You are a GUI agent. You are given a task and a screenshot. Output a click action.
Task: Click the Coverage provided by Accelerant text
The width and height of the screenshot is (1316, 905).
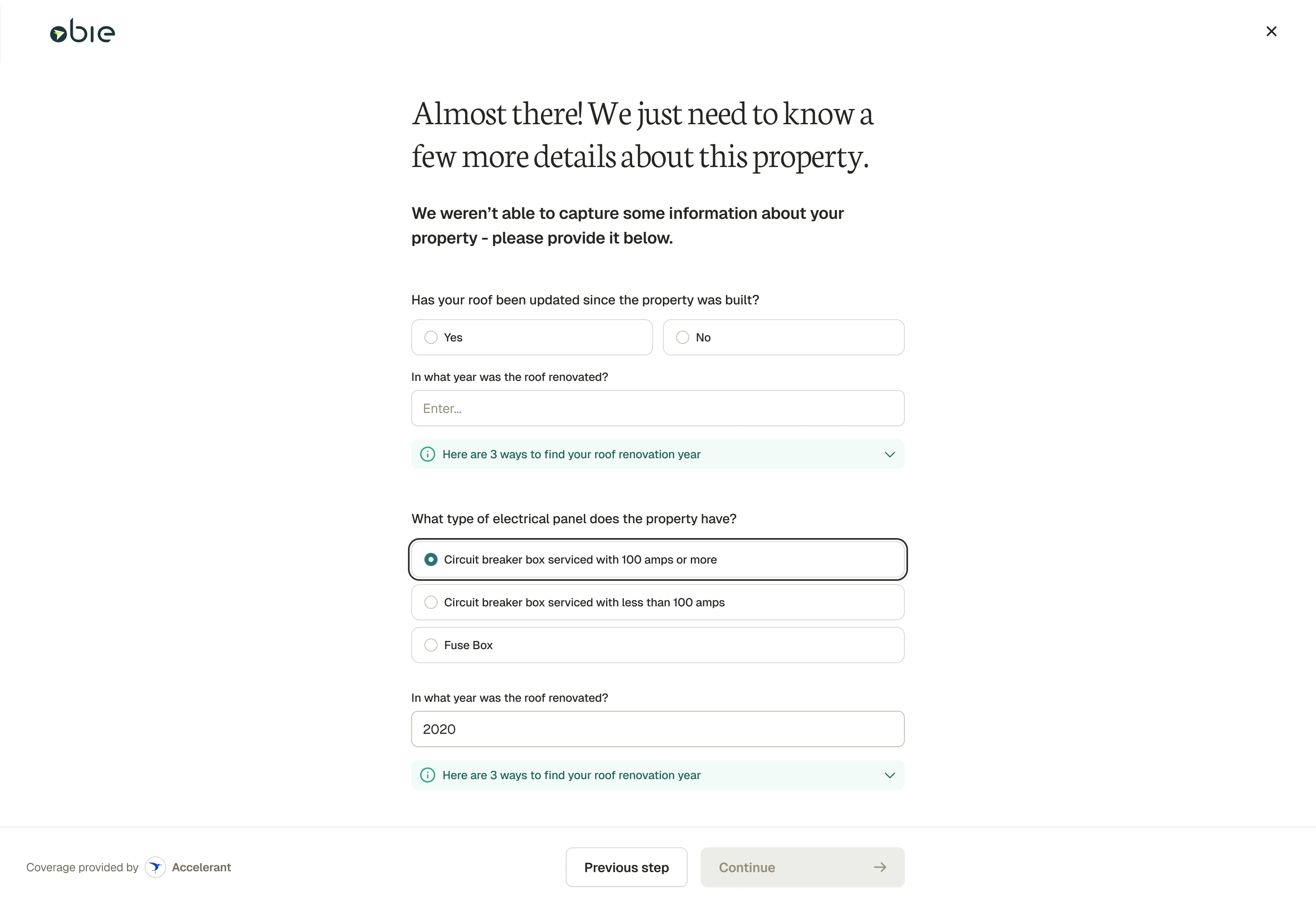tap(82, 867)
